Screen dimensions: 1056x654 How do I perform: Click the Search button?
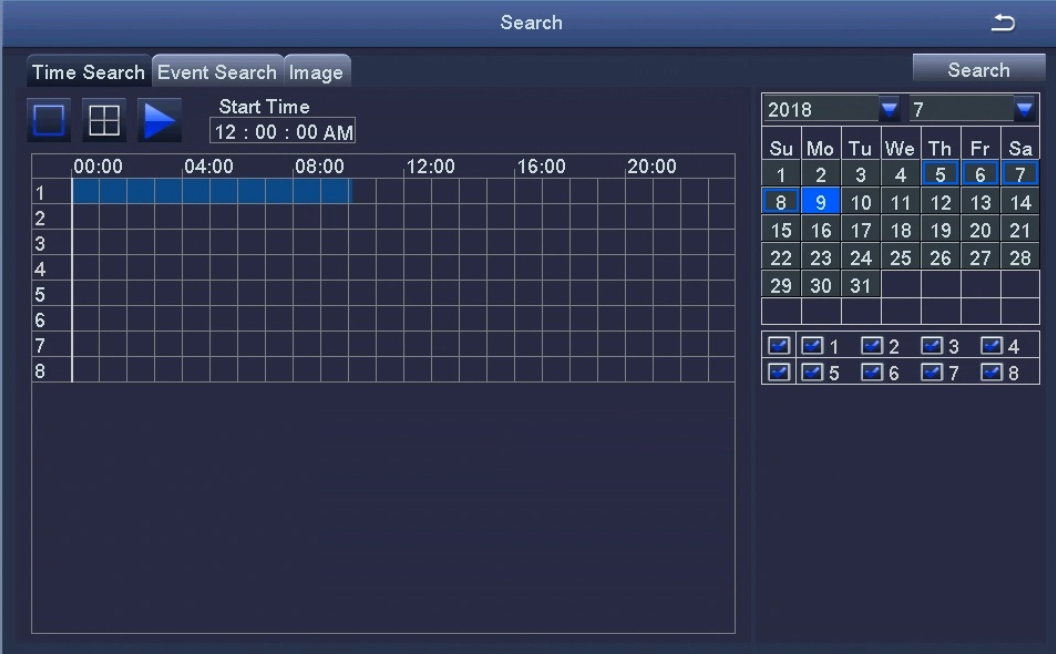[x=979, y=69]
